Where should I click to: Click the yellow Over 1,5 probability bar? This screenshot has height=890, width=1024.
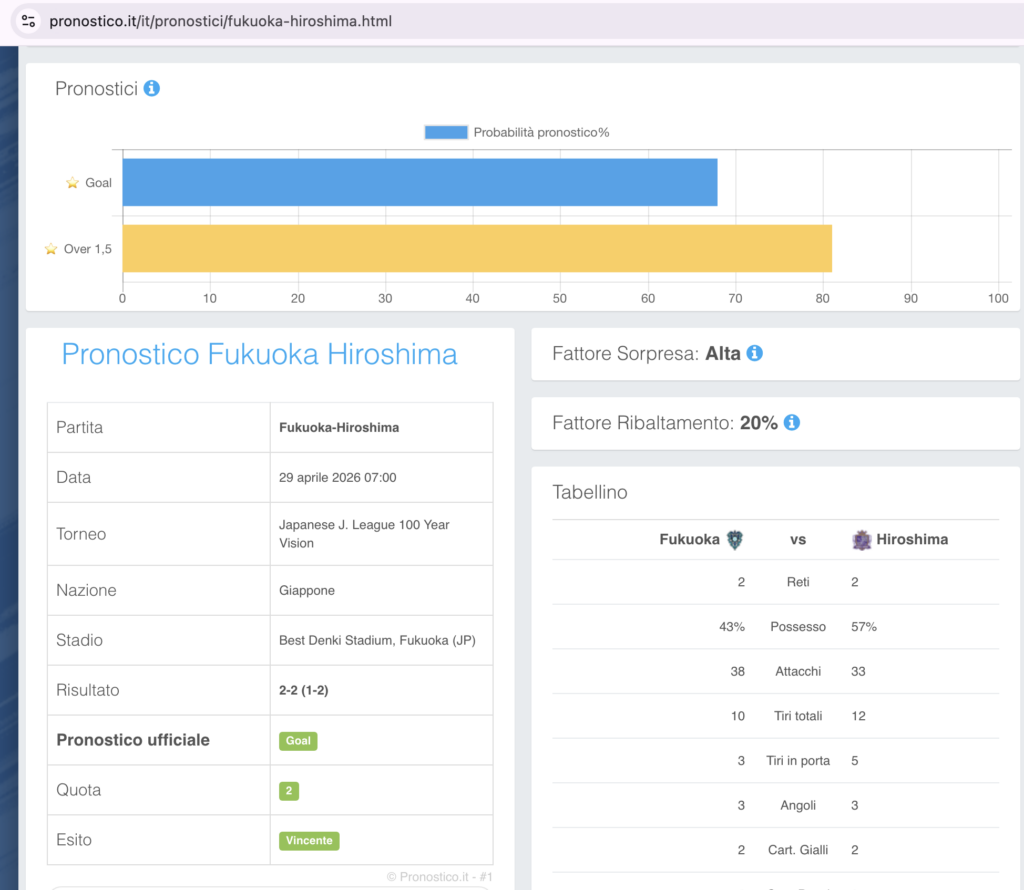(477, 248)
